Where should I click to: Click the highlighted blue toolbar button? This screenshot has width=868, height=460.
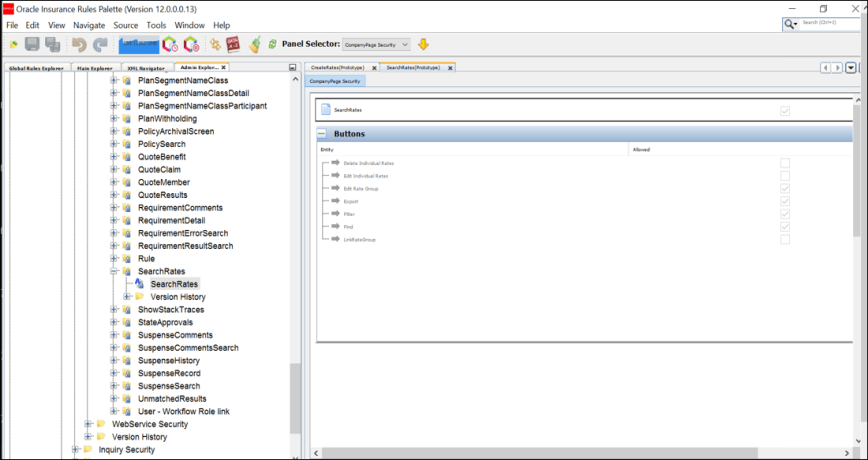pyautogui.click(x=139, y=44)
